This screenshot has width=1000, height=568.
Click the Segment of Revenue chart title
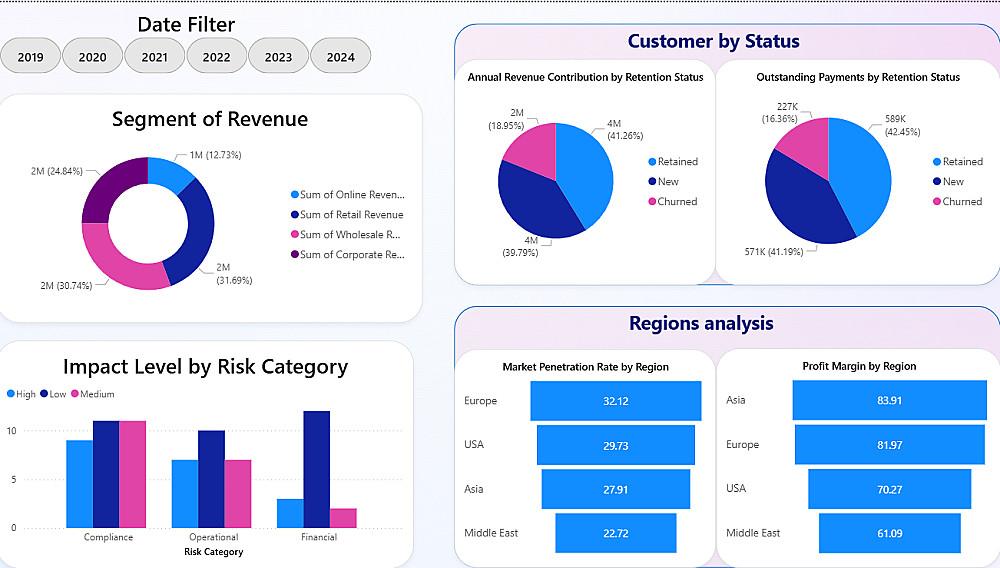point(210,119)
